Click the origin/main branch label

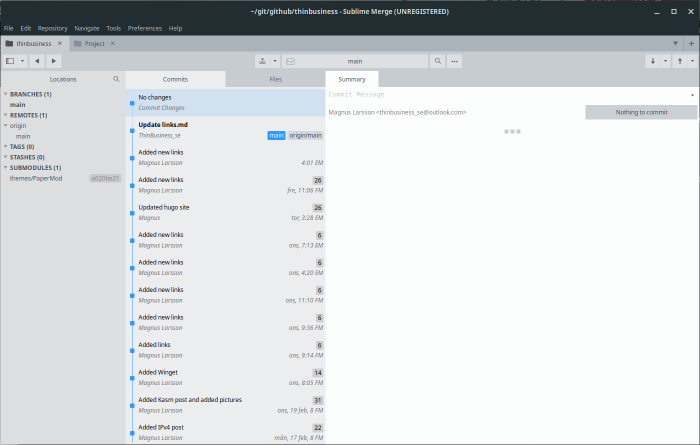click(x=305, y=135)
